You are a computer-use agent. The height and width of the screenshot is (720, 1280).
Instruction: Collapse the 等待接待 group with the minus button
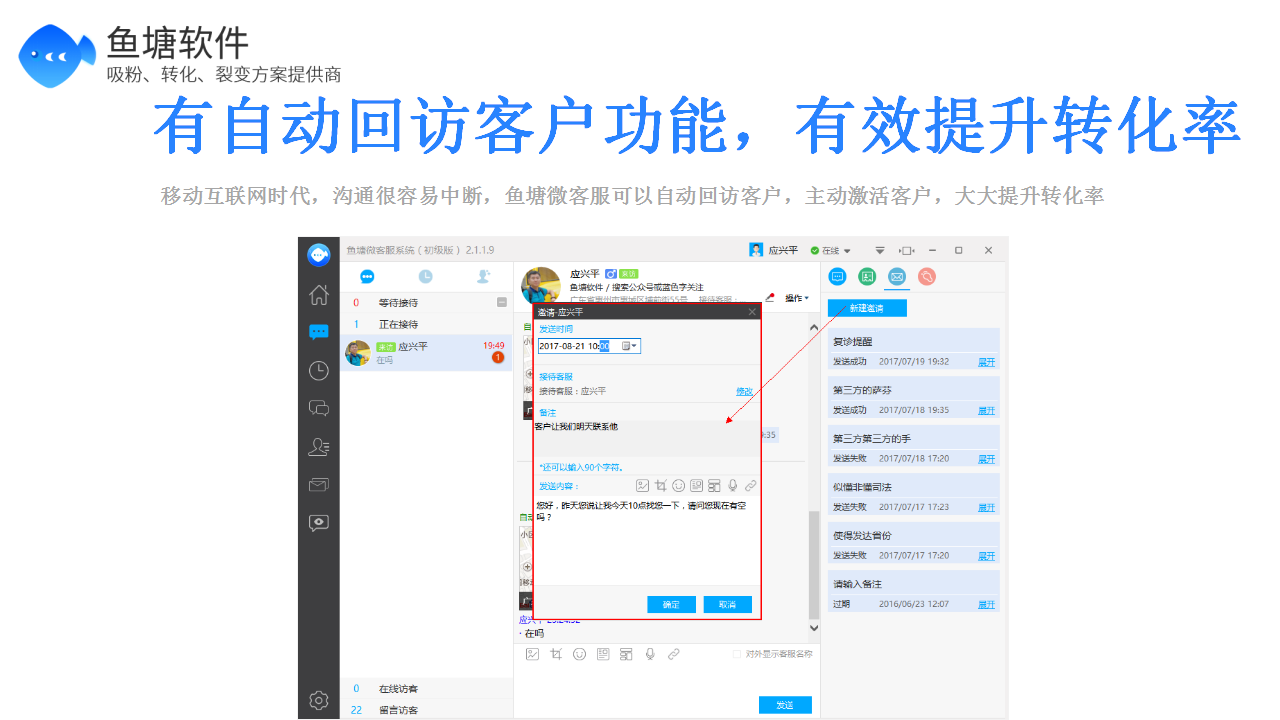pyautogui.click(x=502, y=302)
